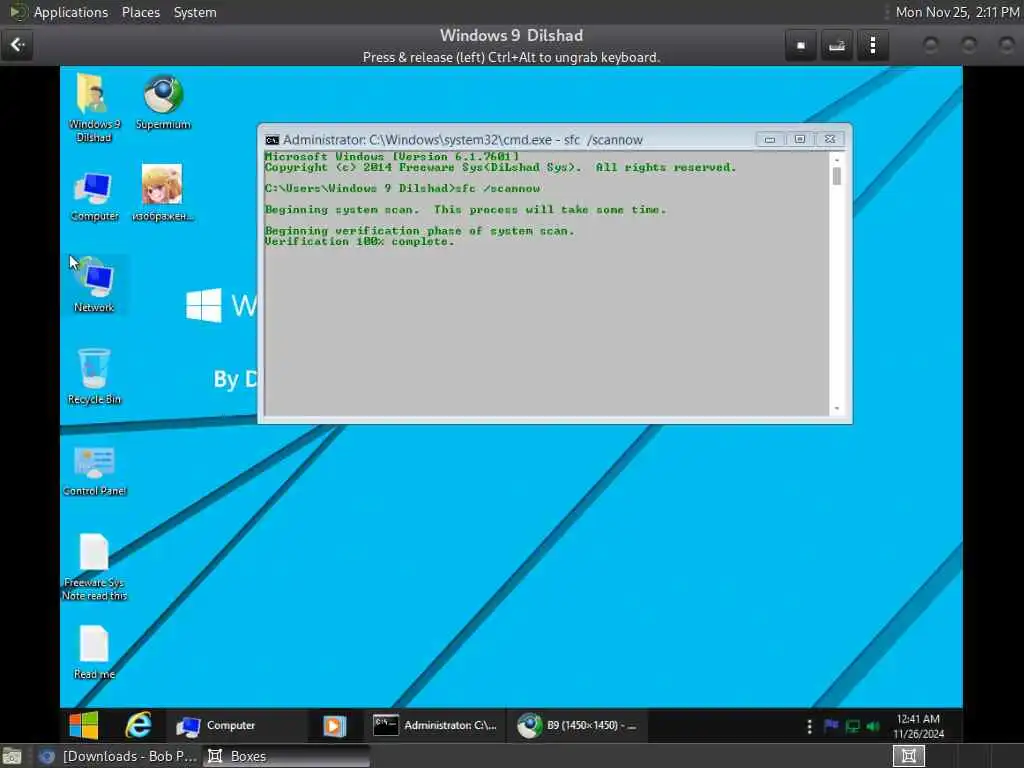1024x768 pixels.
Task: Click the Windows Start button in the guest taskbar
Action: [84, 725]
